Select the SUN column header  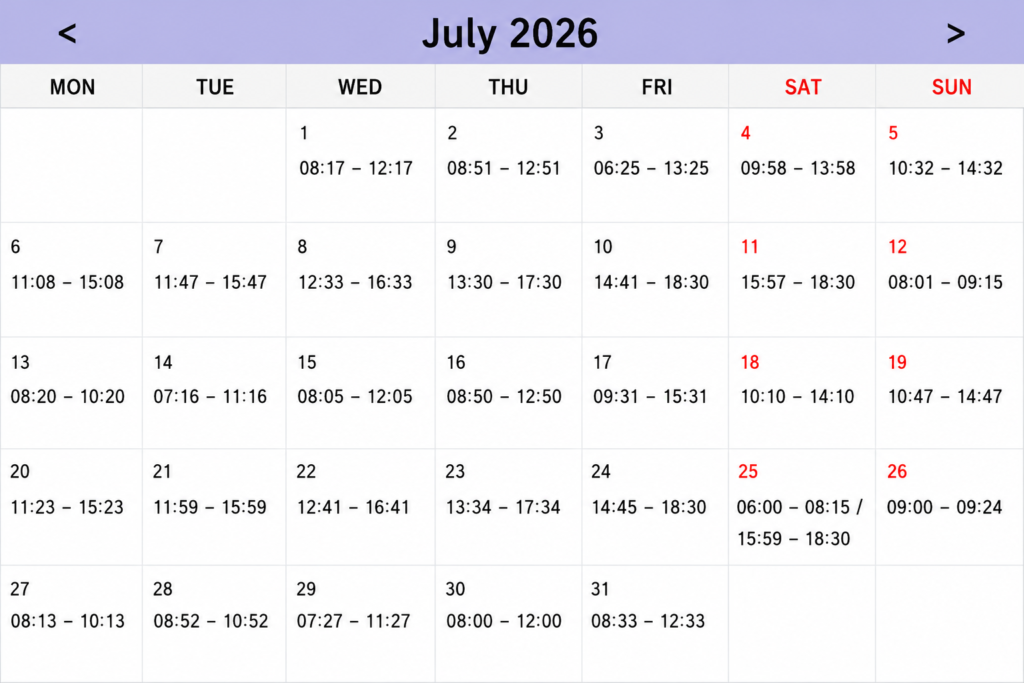(x=952, y=87)
